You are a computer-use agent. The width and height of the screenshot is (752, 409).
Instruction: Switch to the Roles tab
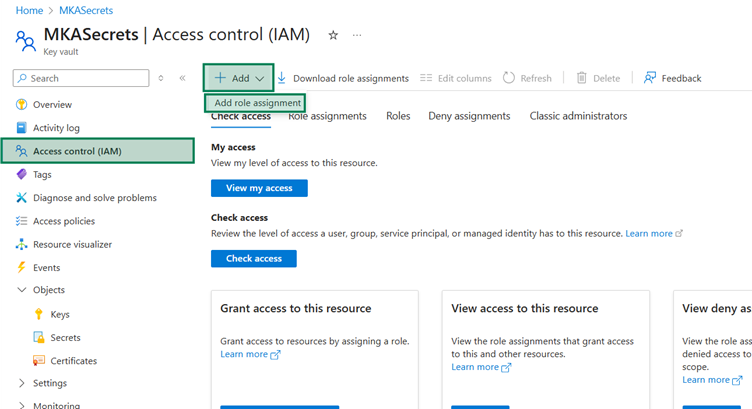398,116
